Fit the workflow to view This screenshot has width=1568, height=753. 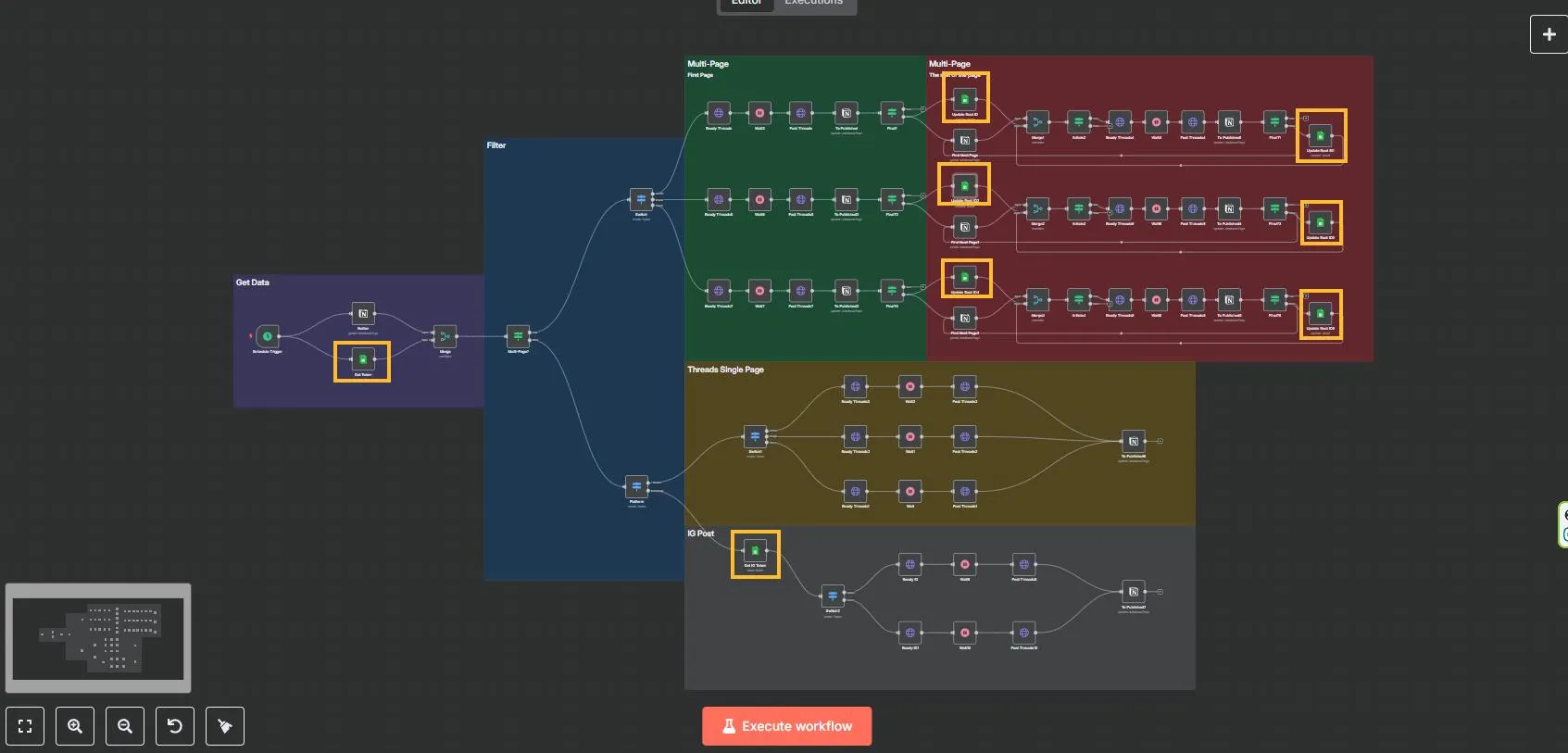25,726
